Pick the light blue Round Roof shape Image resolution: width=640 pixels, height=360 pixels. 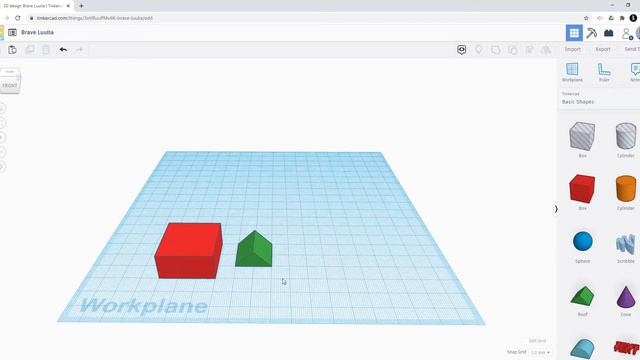point(582,349)
